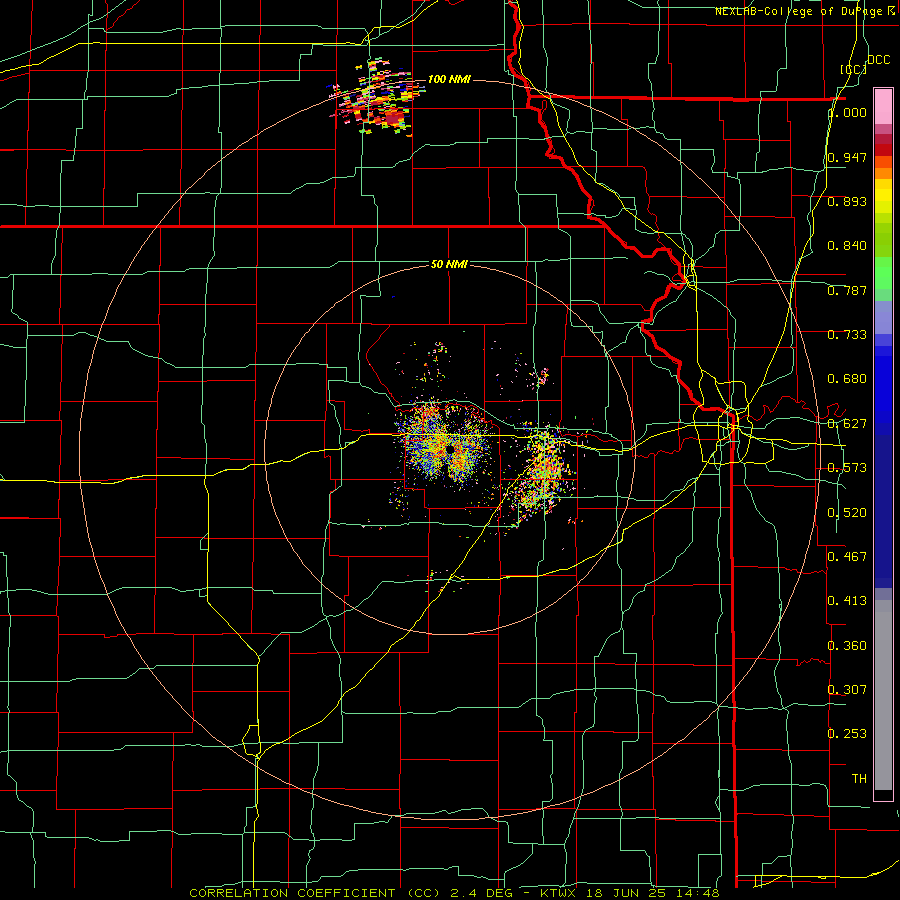Click the 0.733 scale value
Image resolution: width=900 pixels, height=900 pixels.
pyautogui.click(x=847, y=335)
